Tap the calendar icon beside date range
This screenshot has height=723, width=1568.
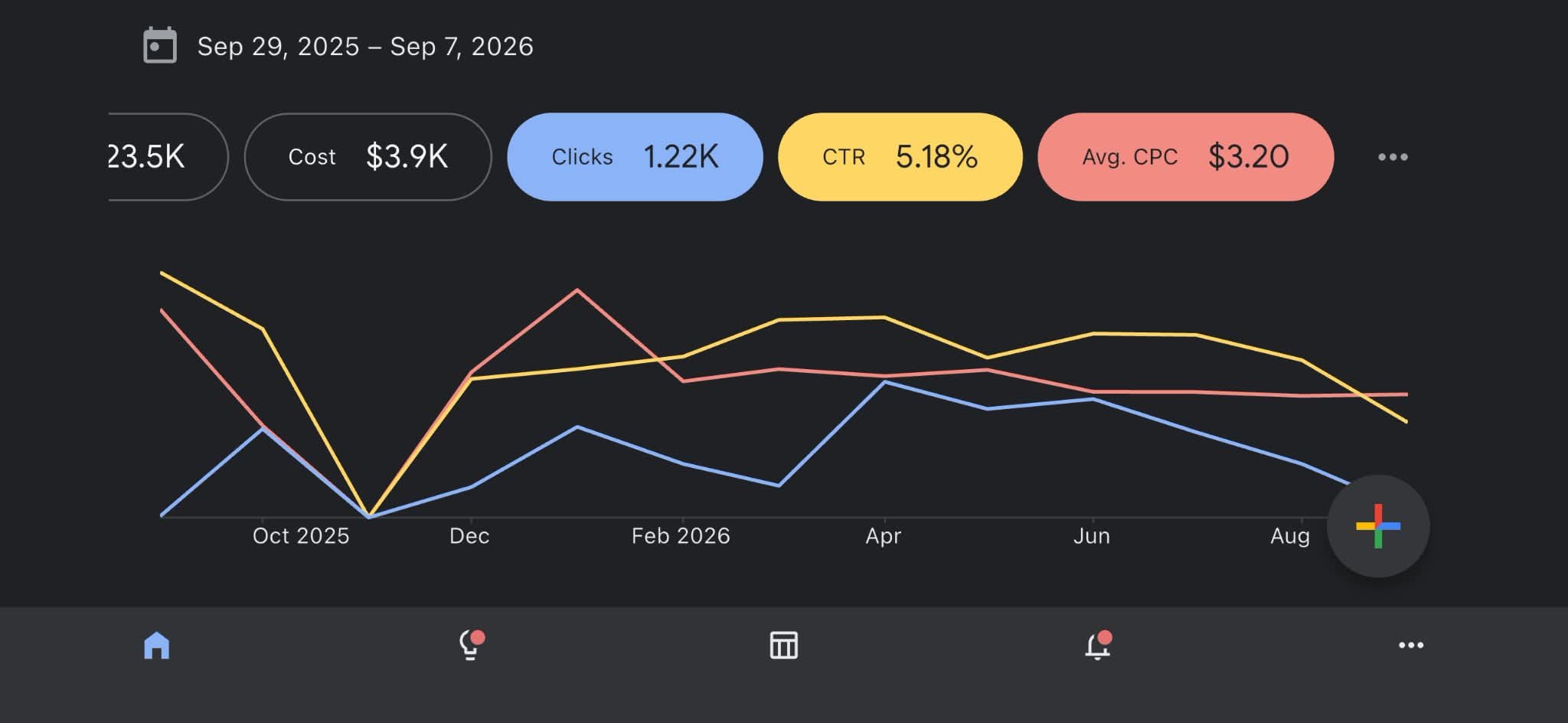pos(160,46)
